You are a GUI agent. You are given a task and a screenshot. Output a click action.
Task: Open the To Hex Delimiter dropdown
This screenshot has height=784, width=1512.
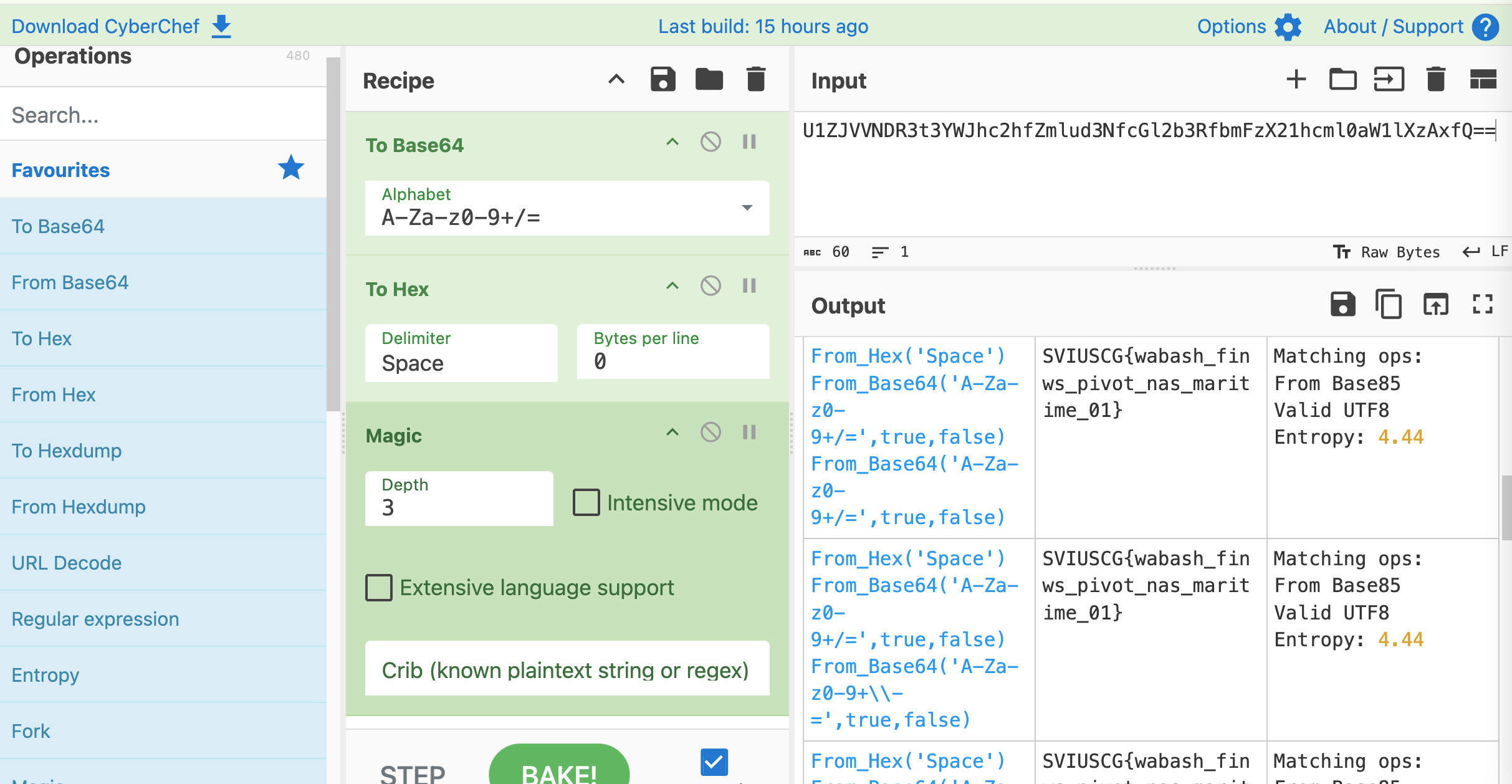461,353
